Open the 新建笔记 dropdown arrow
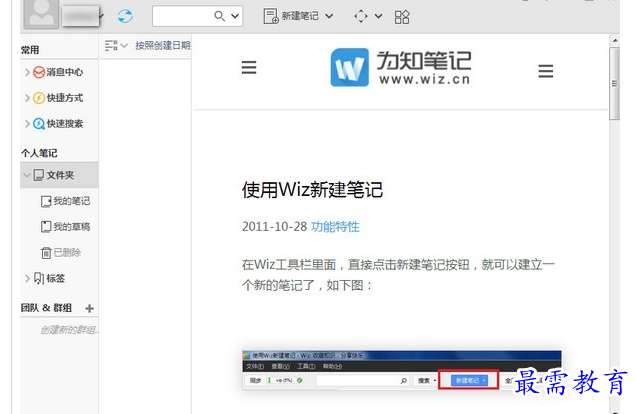This screenshot has width=636, height=414. tap(329, 16)
